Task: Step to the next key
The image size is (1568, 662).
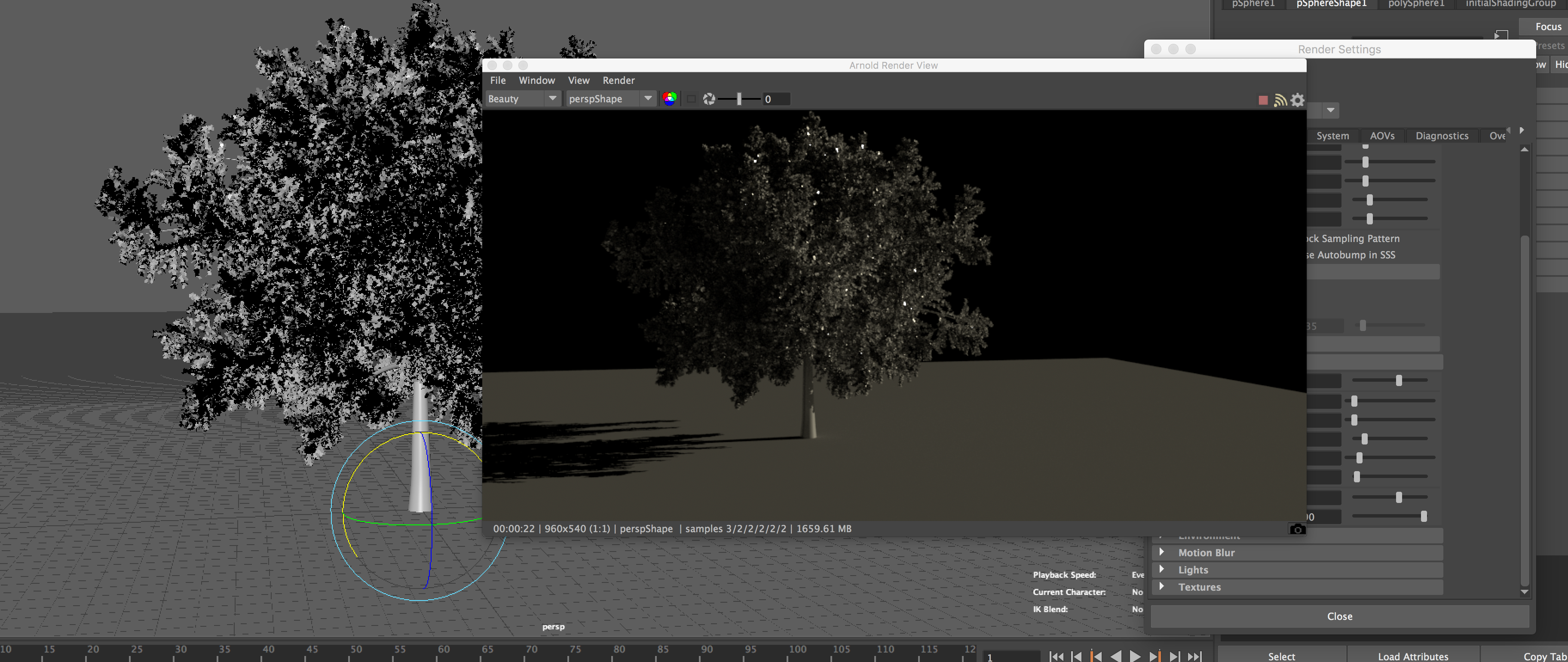Action: tap(1155, 656)
